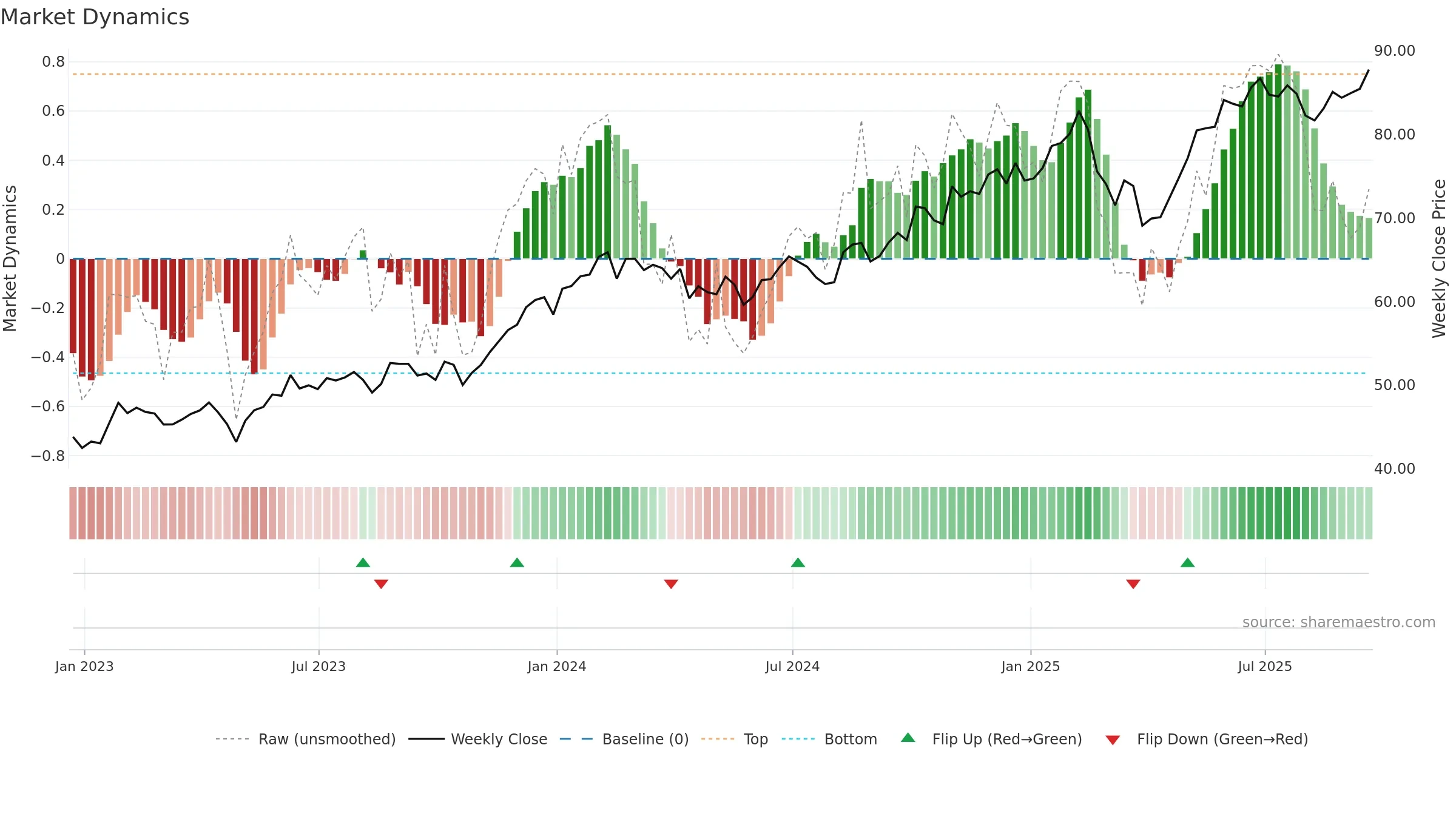Click the Jan 2023 x-axis label
The width and height of the screenshot is (1456, 819).
click(x=84, y=666)
